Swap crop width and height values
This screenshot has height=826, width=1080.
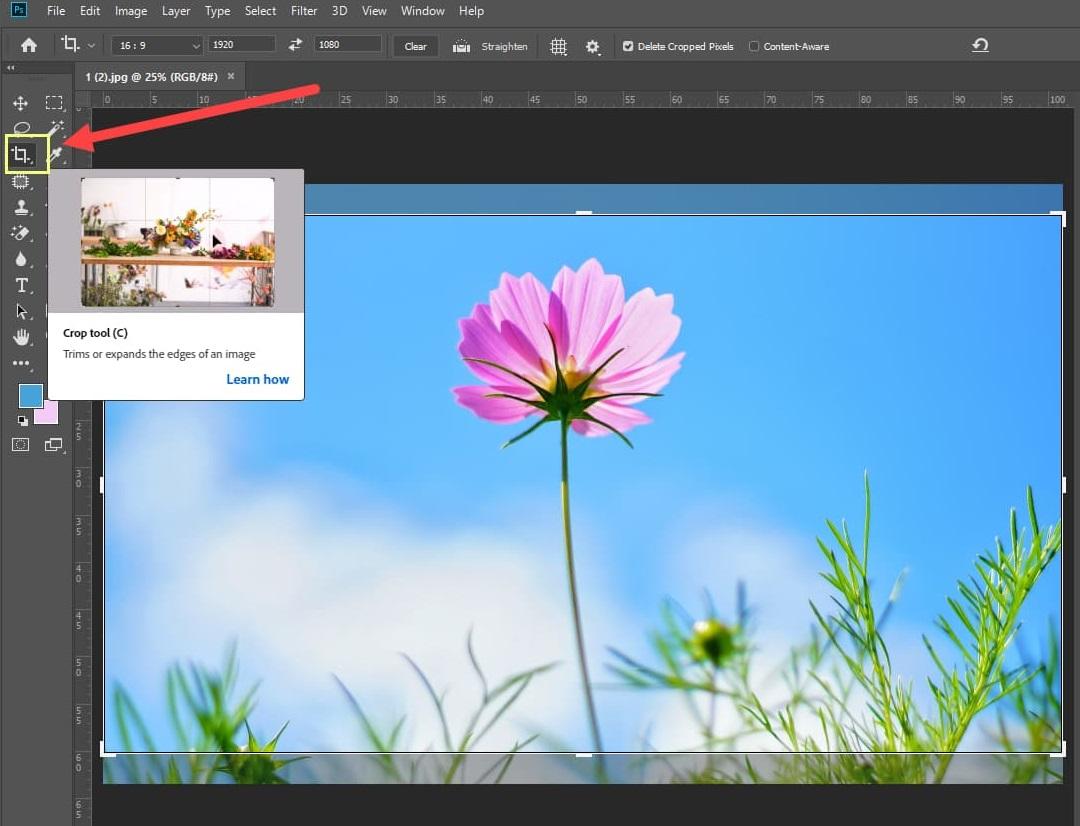point(295,46)
